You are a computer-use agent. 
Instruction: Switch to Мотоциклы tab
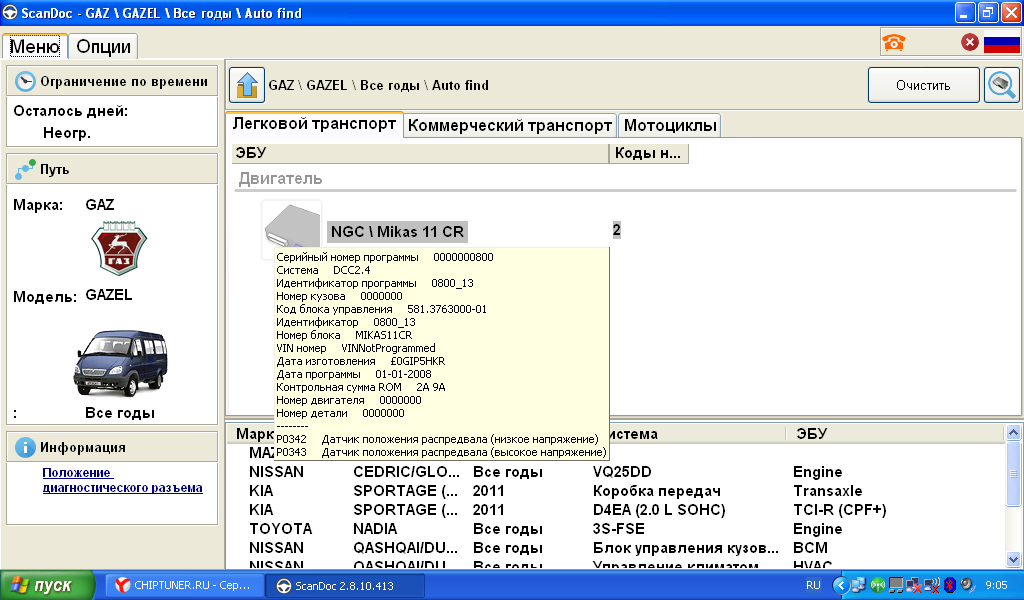(670, 125)
